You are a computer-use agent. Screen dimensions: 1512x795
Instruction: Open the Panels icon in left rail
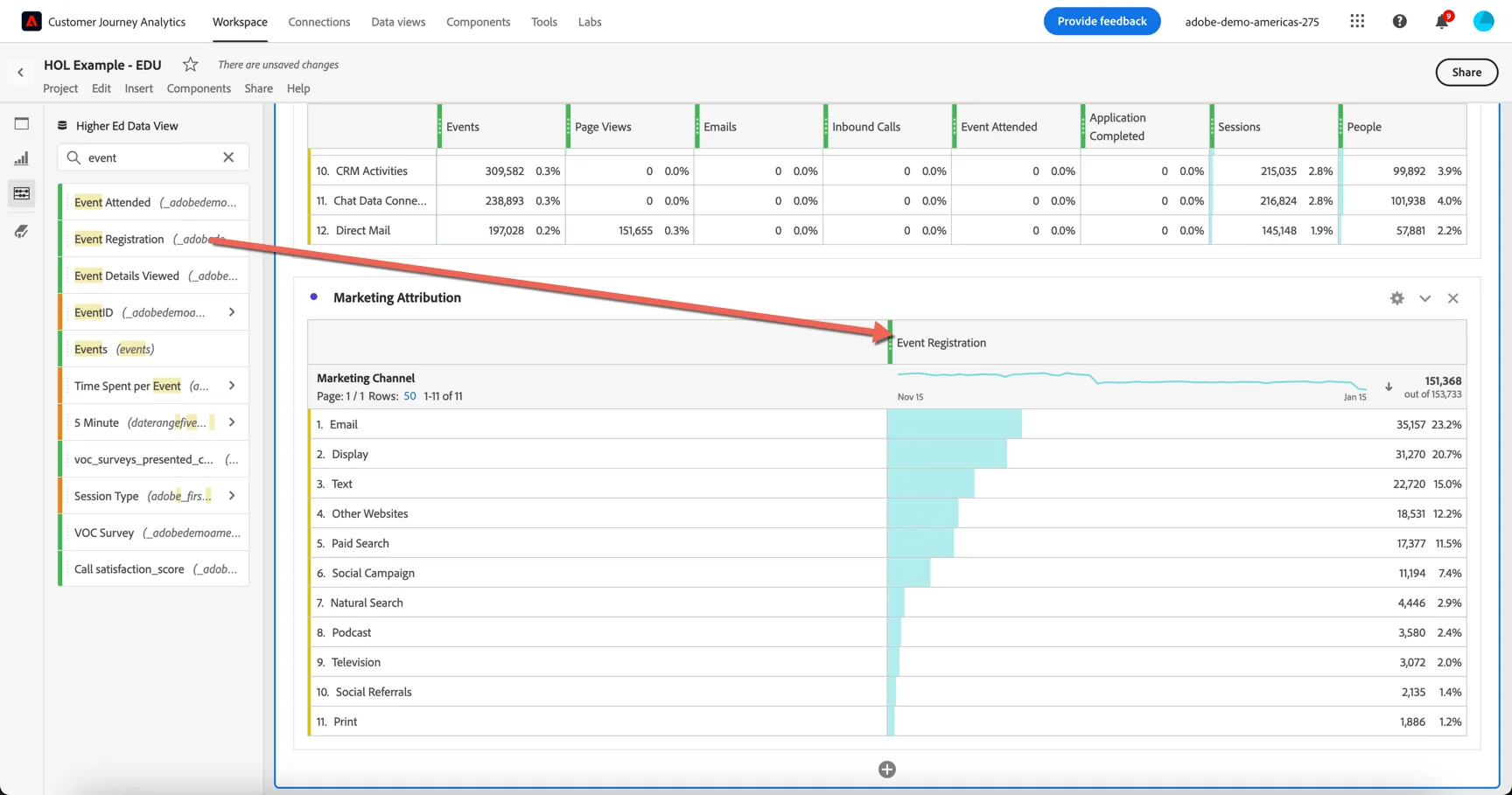pyautogui.click(x=22, y=124)
